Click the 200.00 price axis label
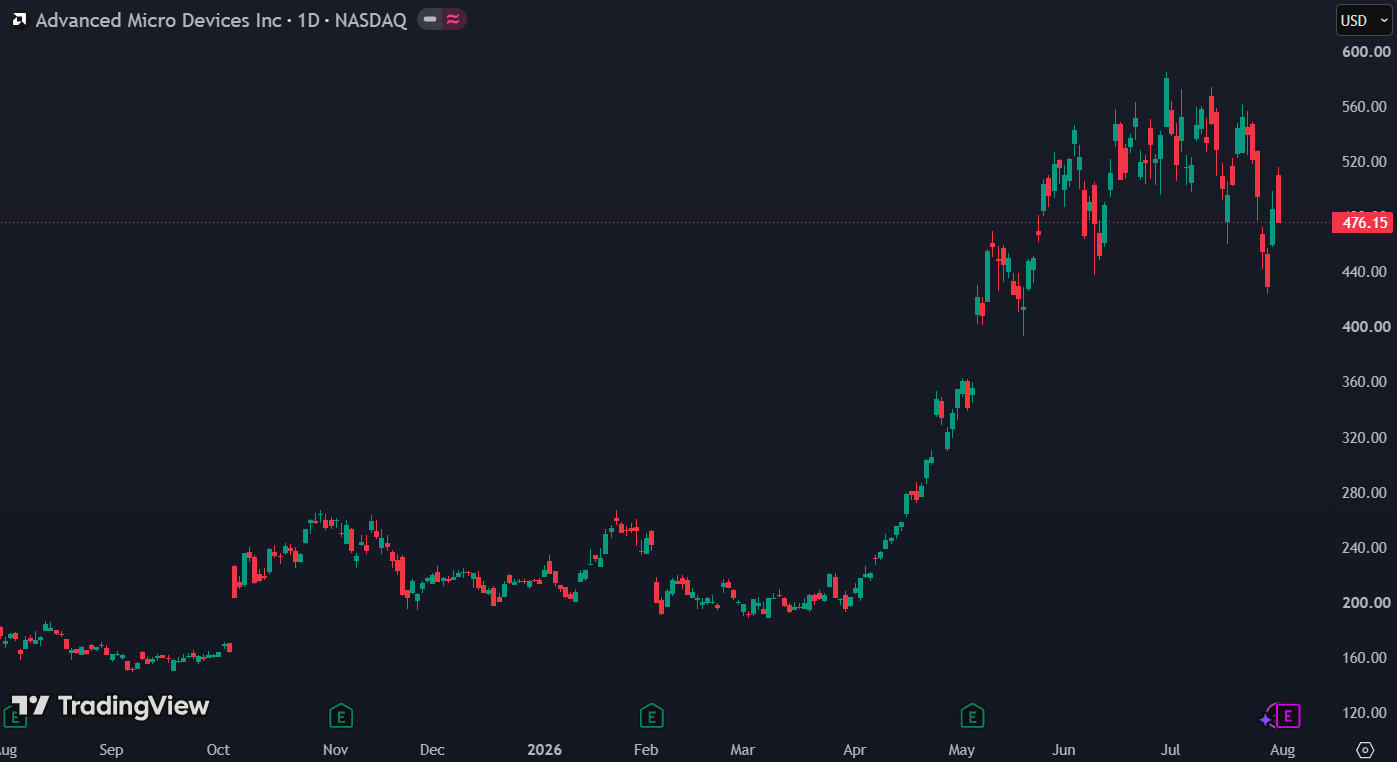Image resolution: width=1397 pixels, height=762 pixels. point(1366,602)
